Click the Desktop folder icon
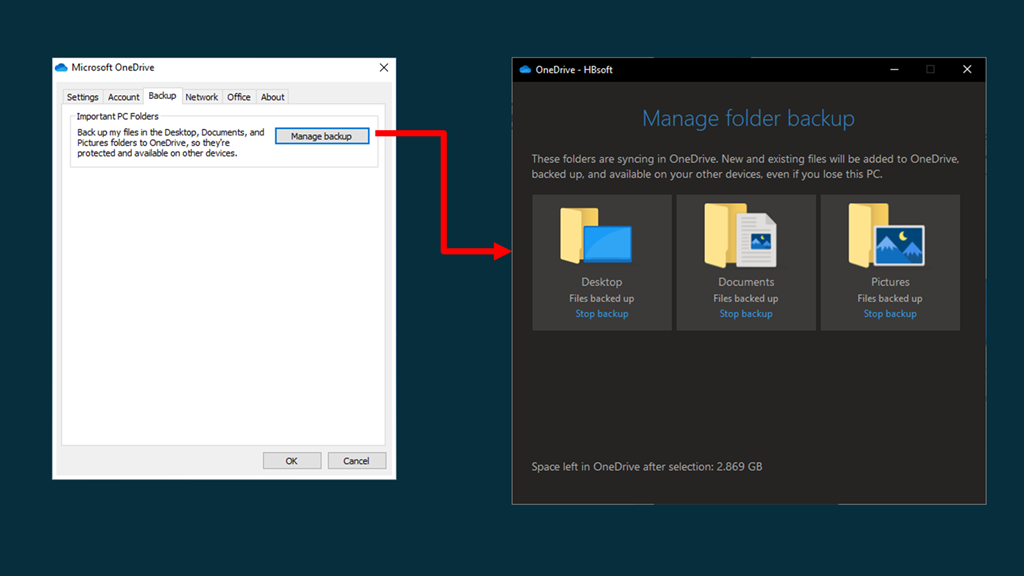Image resolution: width=1024 pixels, height=576 pixels. [x=597, y=235]
